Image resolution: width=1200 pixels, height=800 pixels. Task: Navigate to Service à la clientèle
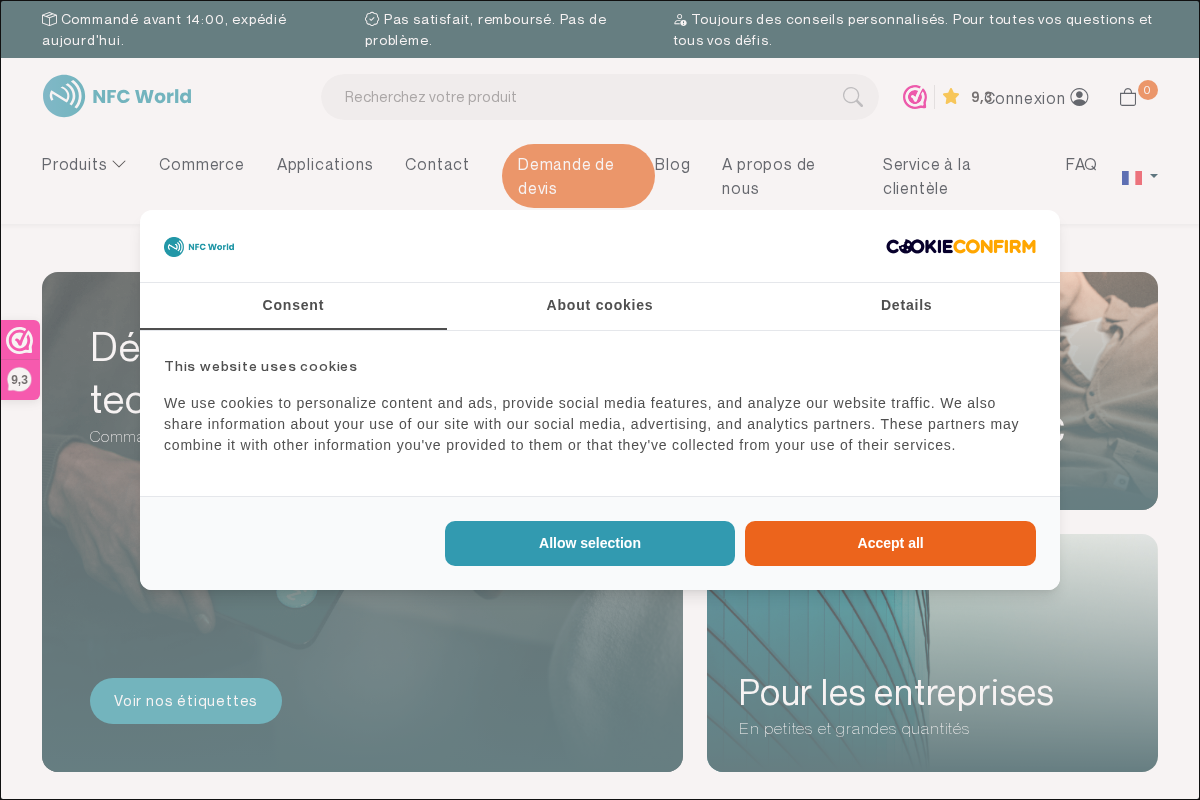(x=926, y=176)
